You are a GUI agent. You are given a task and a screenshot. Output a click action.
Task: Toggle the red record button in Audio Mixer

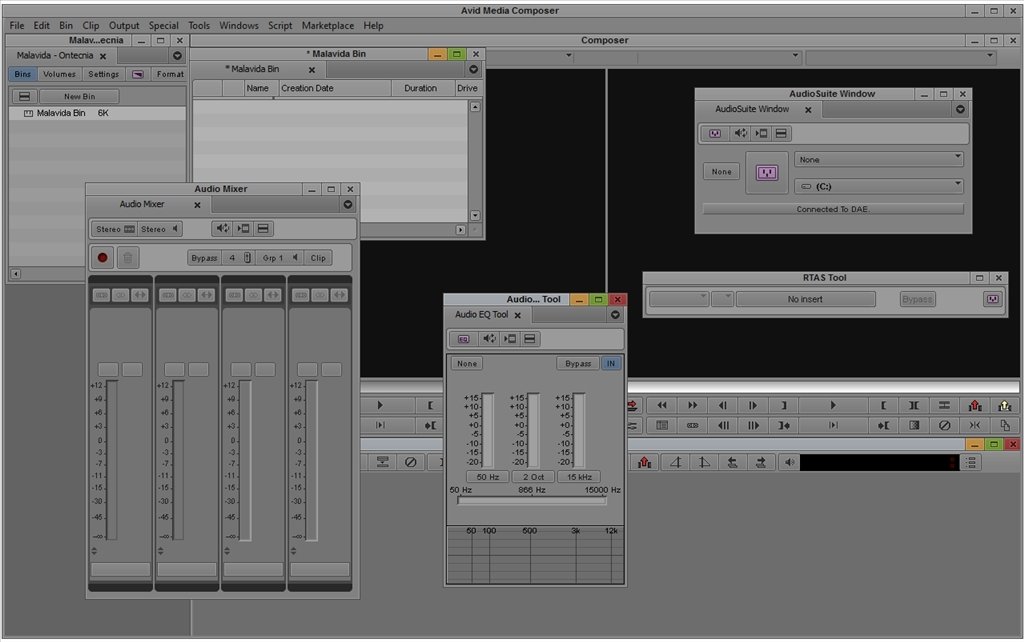103,257
